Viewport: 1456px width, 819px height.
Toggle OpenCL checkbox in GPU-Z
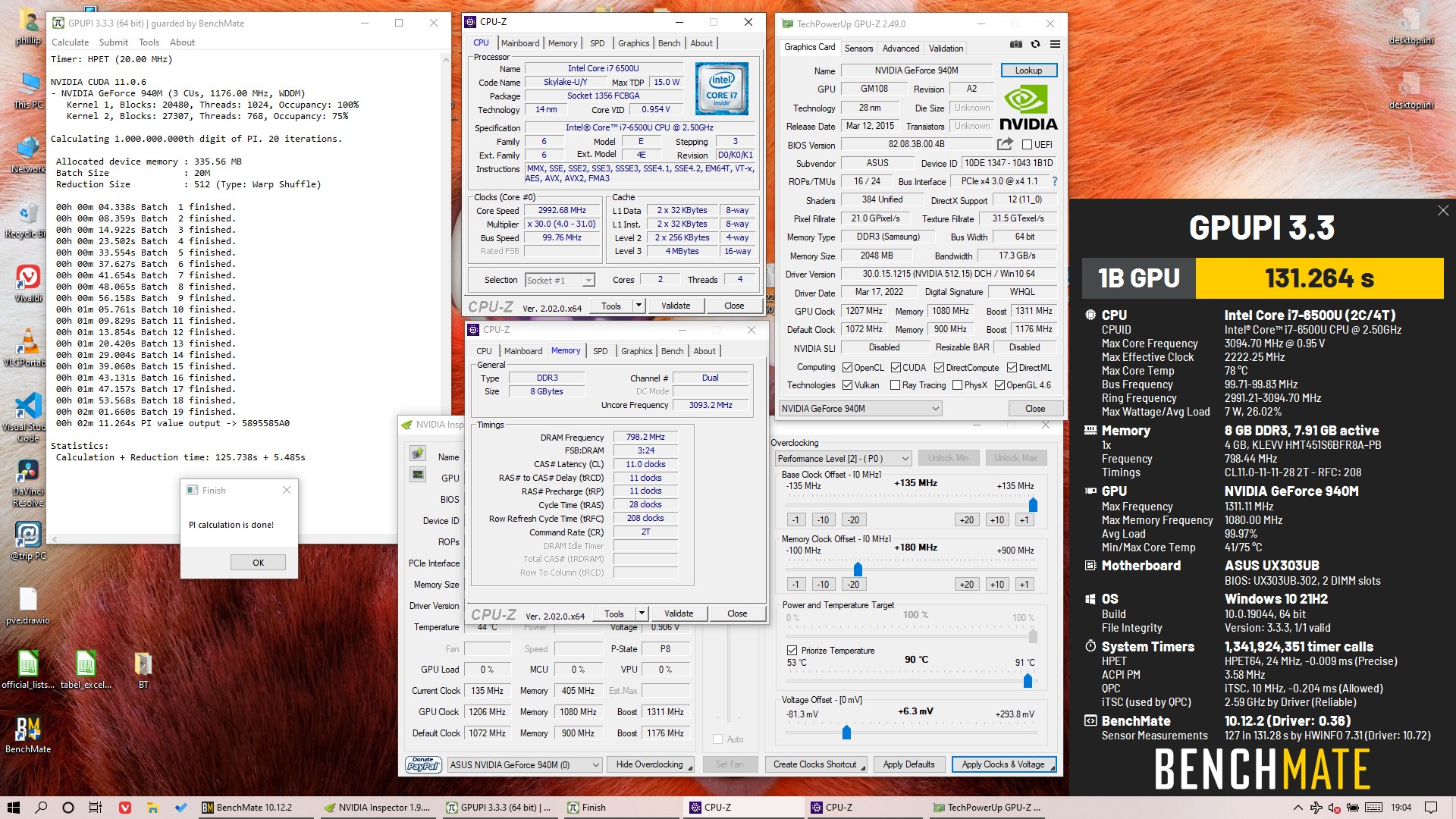847,368
